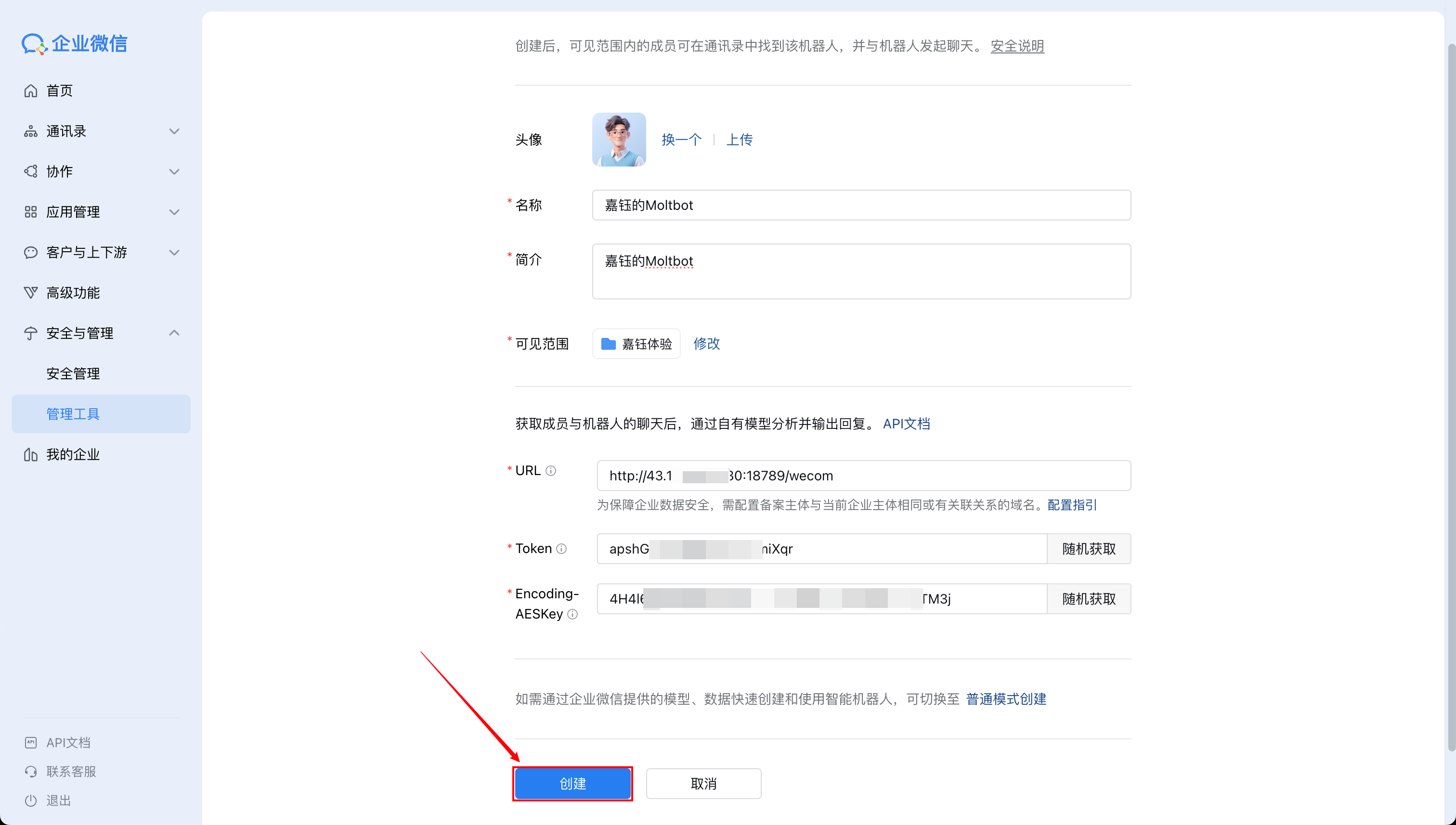Click the 高级功能 icon

pos(31,292)
